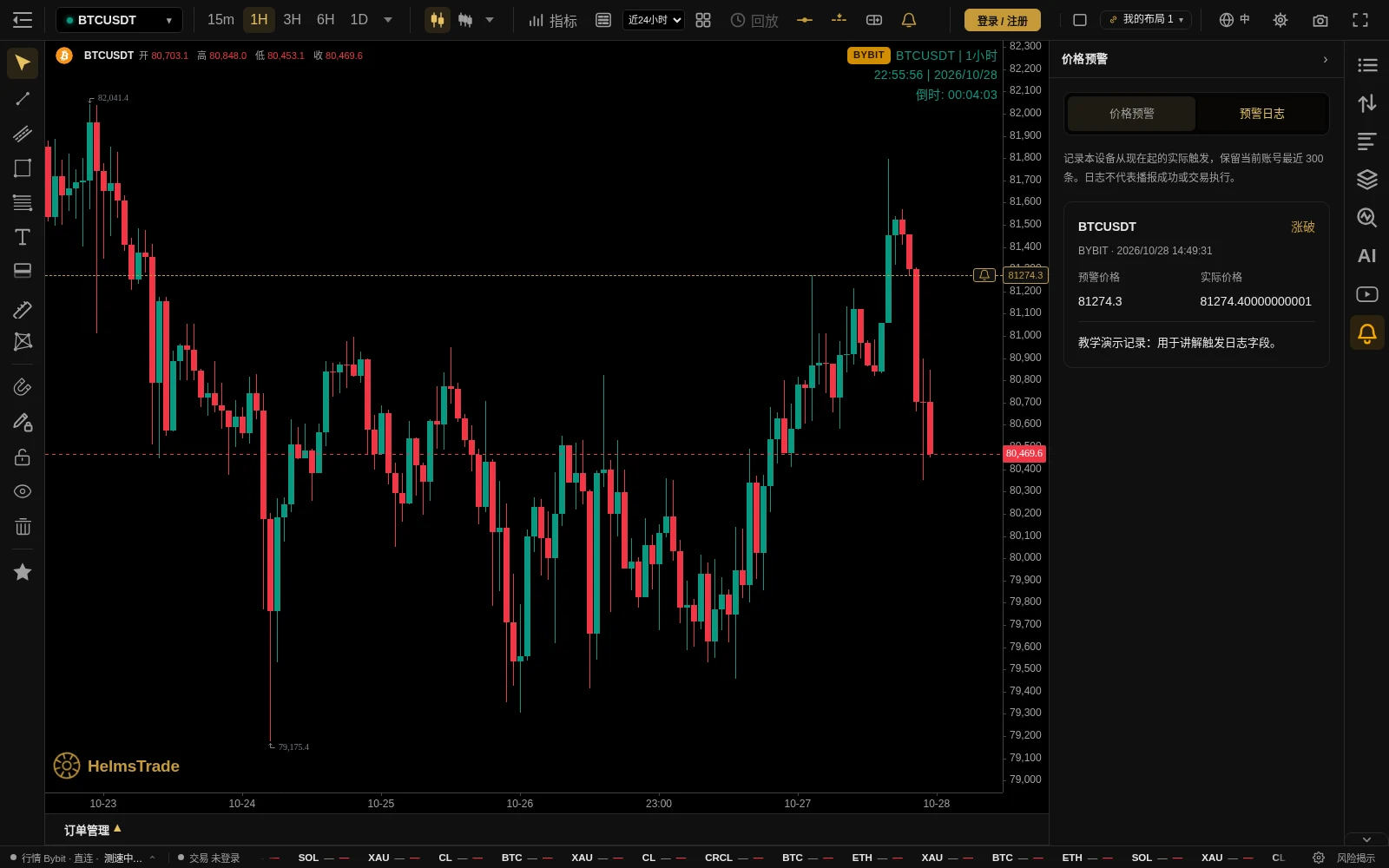The width and height of the screenshot is (1389, 868).
Task: Click the top toolbar alert bell
Action: tap(909, 20)
